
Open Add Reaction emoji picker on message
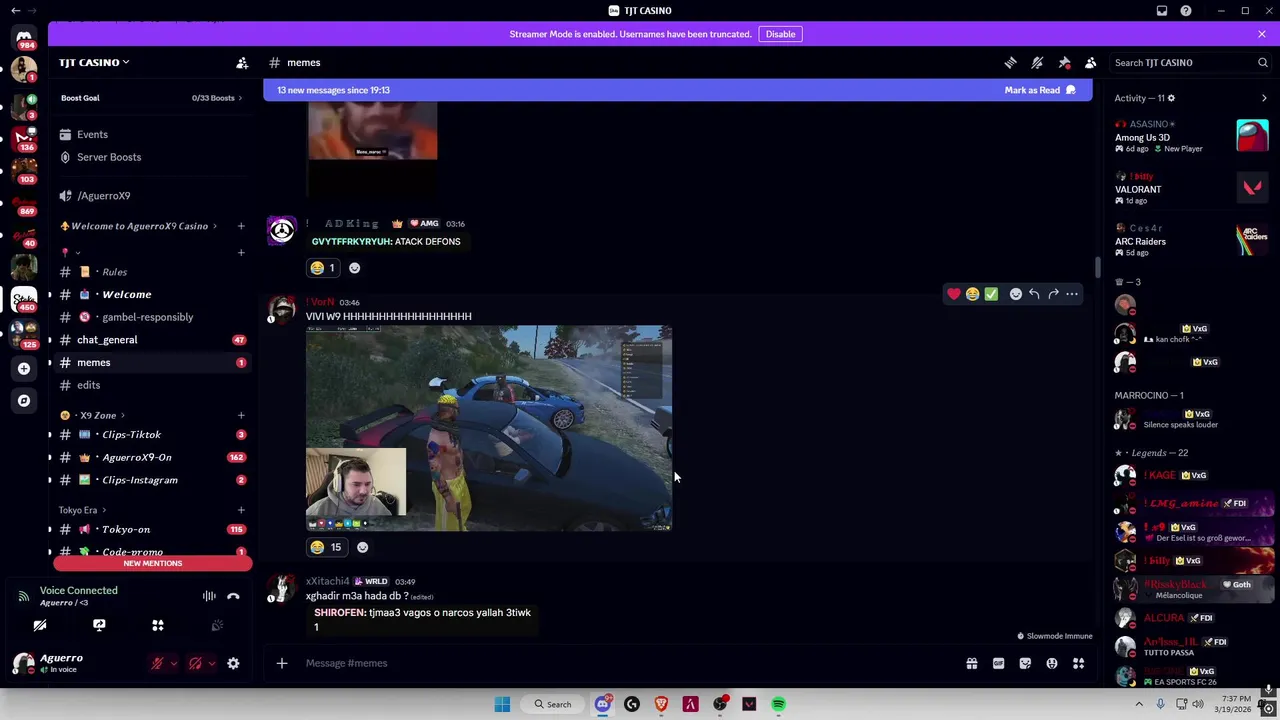point(1016,294)
